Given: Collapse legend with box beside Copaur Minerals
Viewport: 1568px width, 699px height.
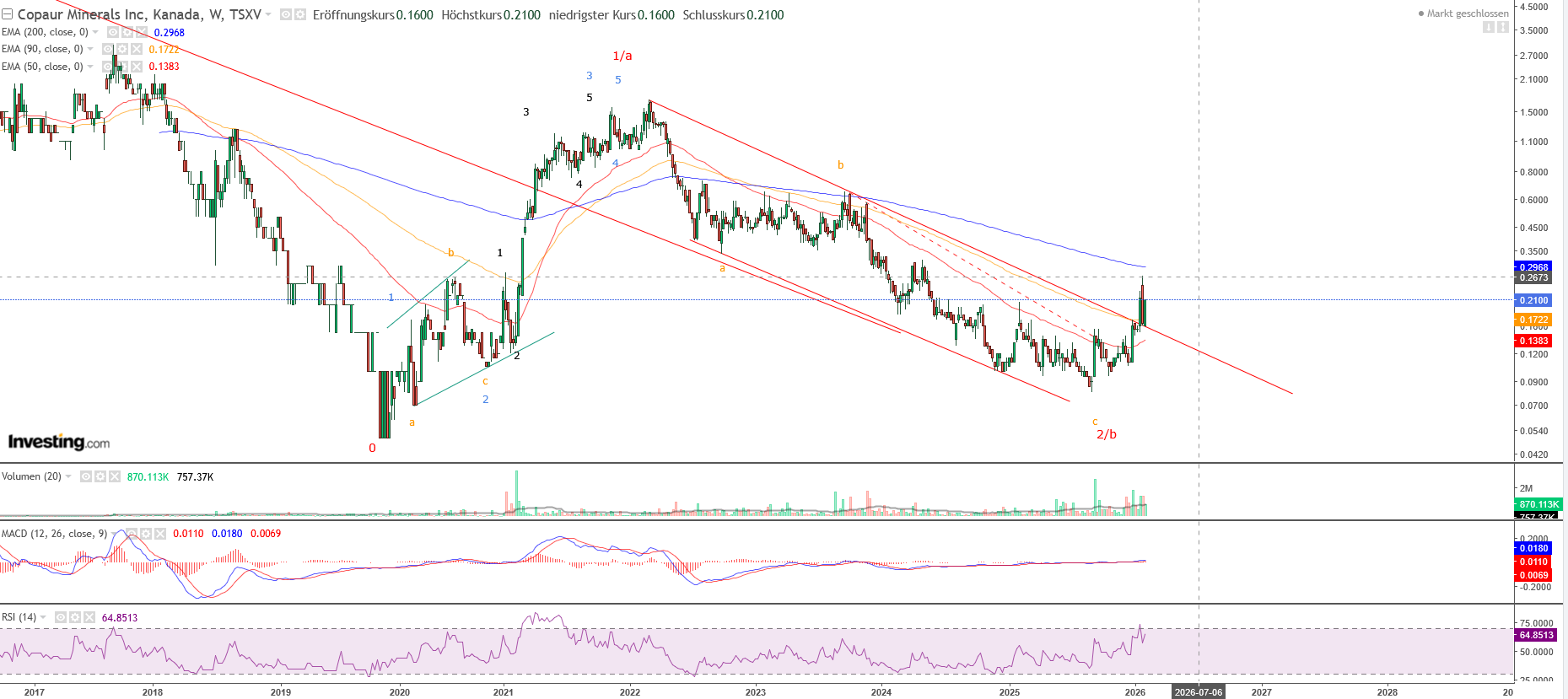Looking at the screenshot, I should click(7, 15).
